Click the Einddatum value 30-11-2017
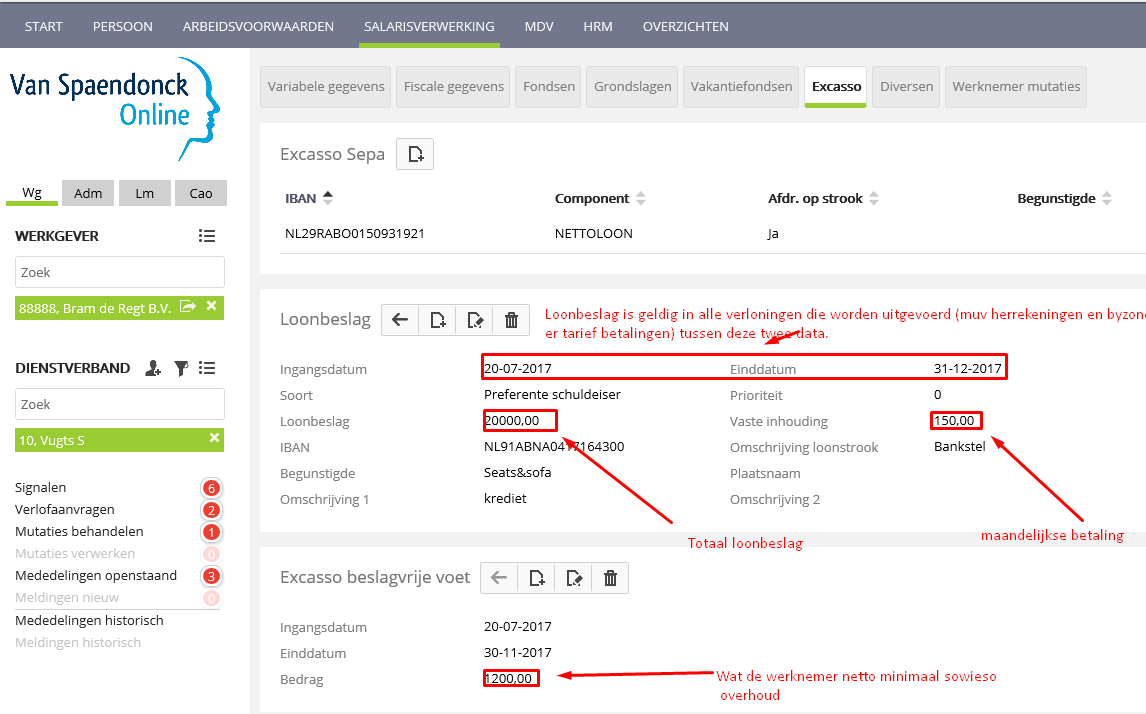 point(517,653)
